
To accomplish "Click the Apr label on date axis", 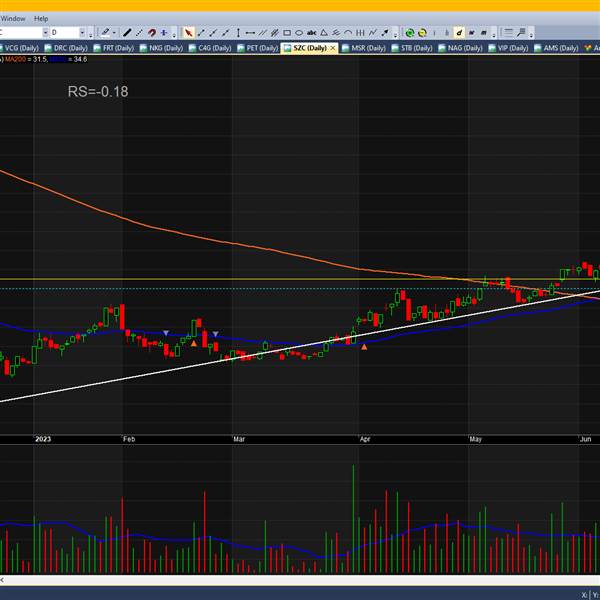I will (x=365, y=439).
